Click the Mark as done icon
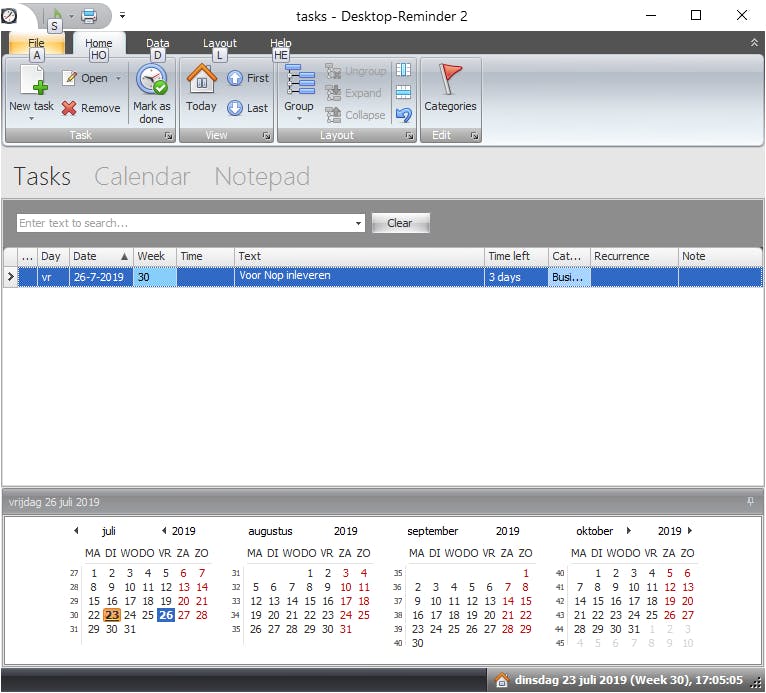The height and width of the screenshot is (693, 766). pyautogui.click(x=152, y=79)
